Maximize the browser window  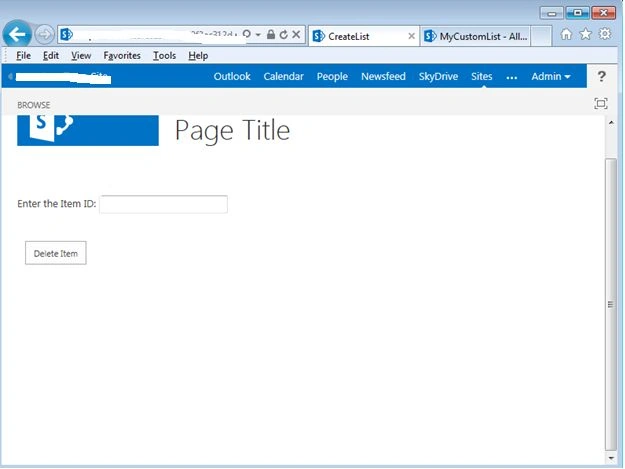click(x=577, y=13)
